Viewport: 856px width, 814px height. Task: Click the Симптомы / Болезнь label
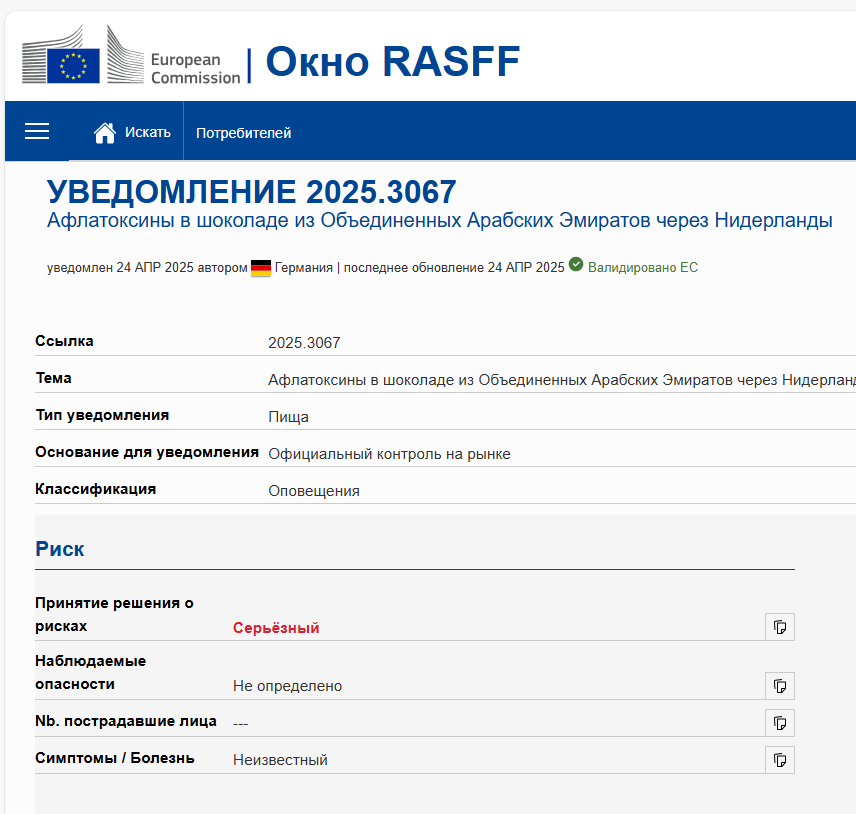coord(115,758)
